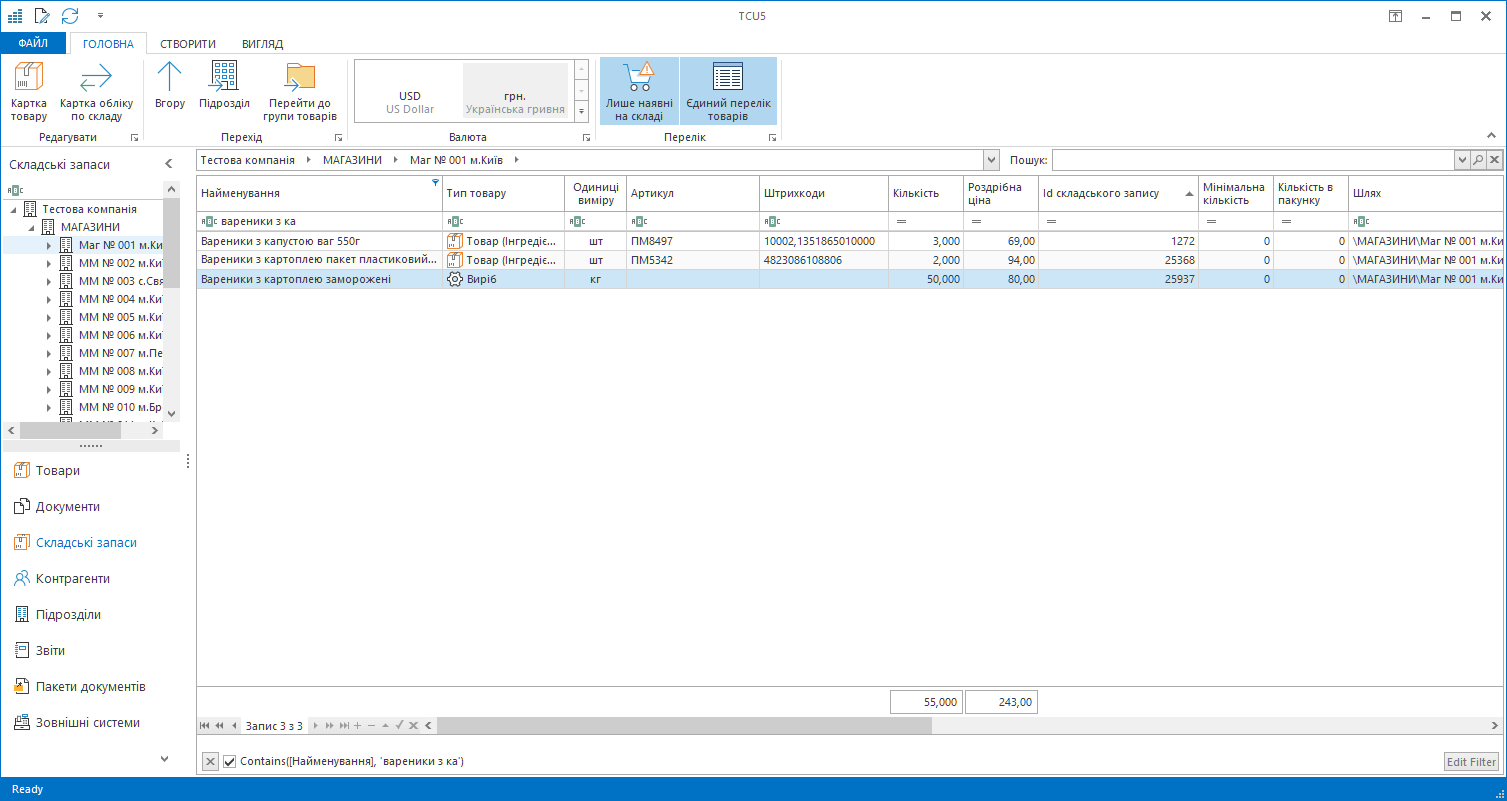The width and height of the screenshot is (1507, 801).
Task: Collapse the ribbon with the up chevron
Action: pyautogui.click(x=1492, y=137)
